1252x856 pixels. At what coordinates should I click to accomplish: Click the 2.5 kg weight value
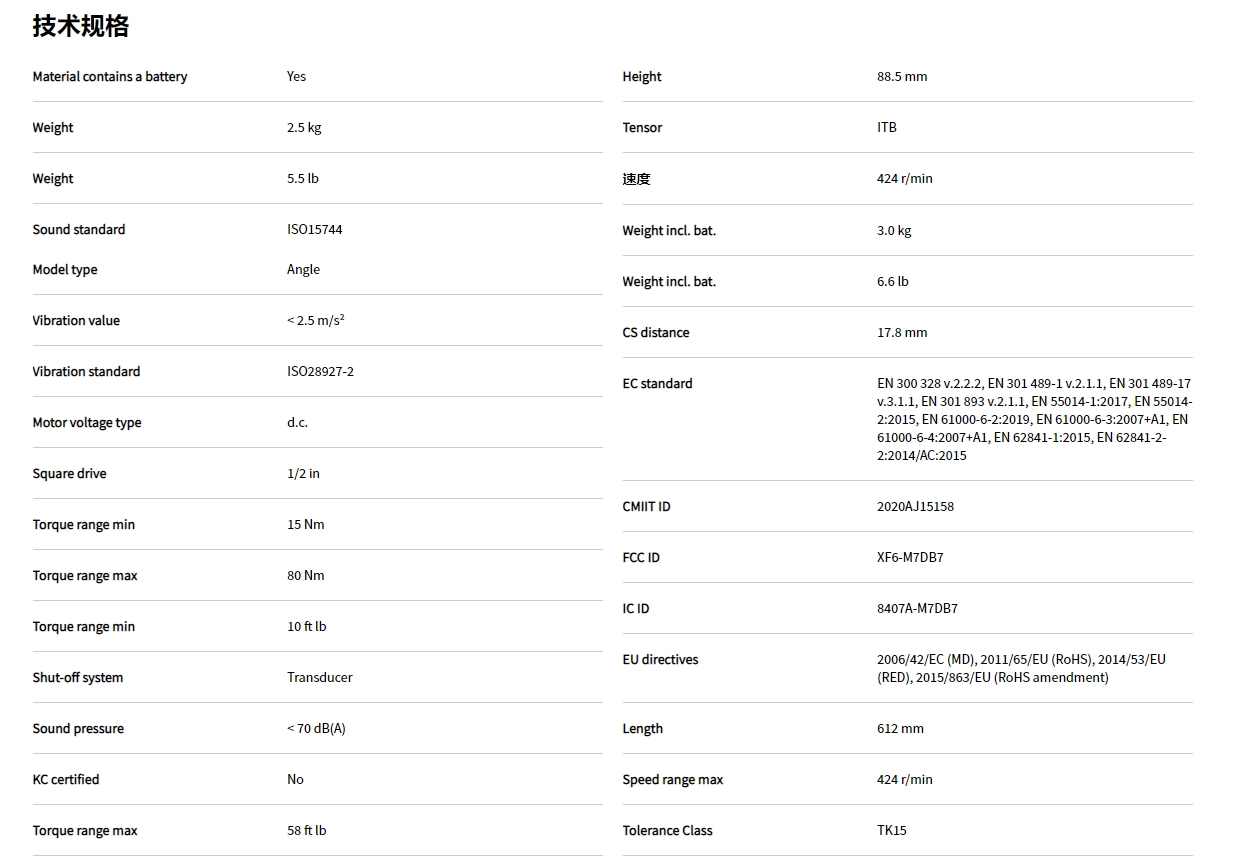[304, 128]
